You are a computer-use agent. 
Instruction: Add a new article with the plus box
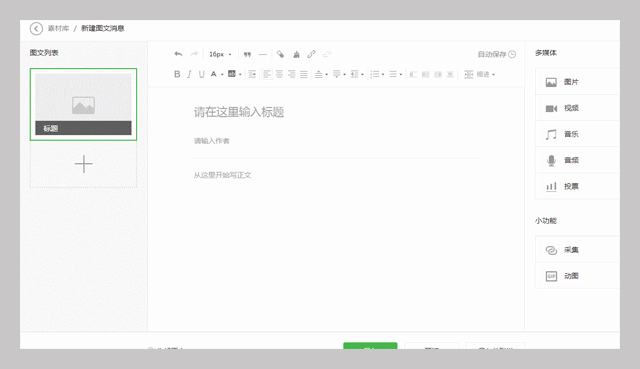(x=83, y=164)
